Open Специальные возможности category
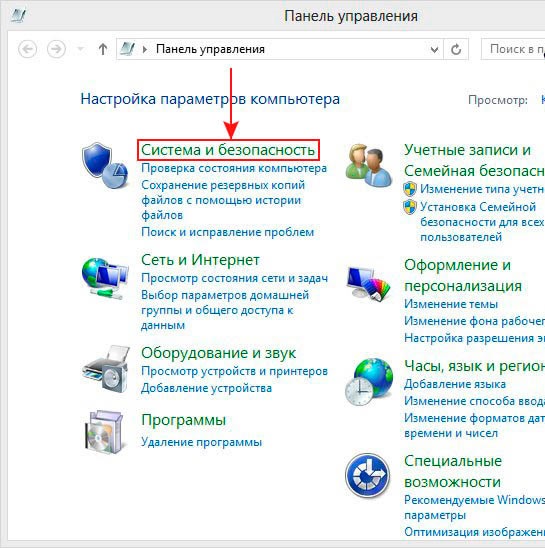This screenshot has height=548, width=545. 453,471
